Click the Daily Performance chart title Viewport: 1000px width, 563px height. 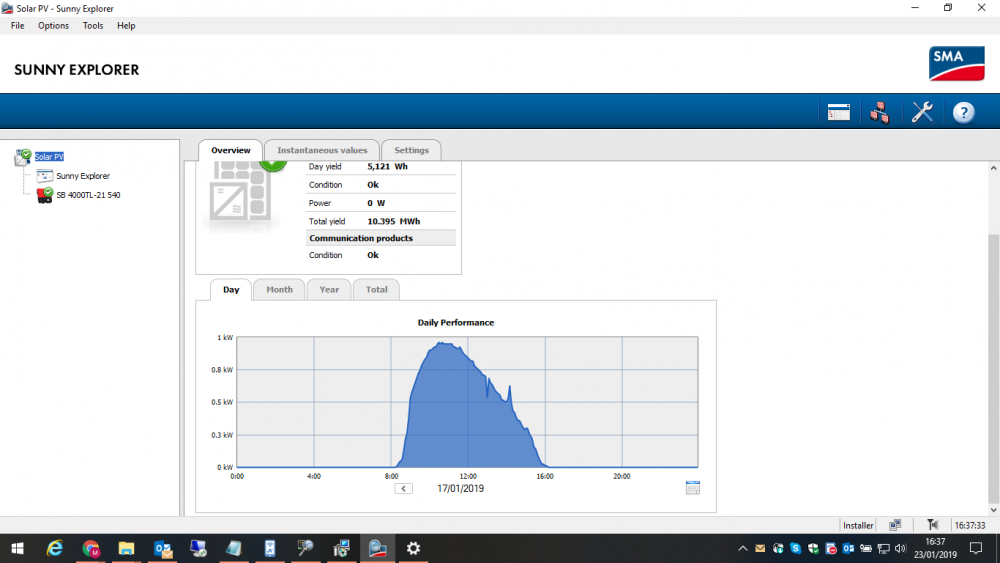[x=455, y=323]
